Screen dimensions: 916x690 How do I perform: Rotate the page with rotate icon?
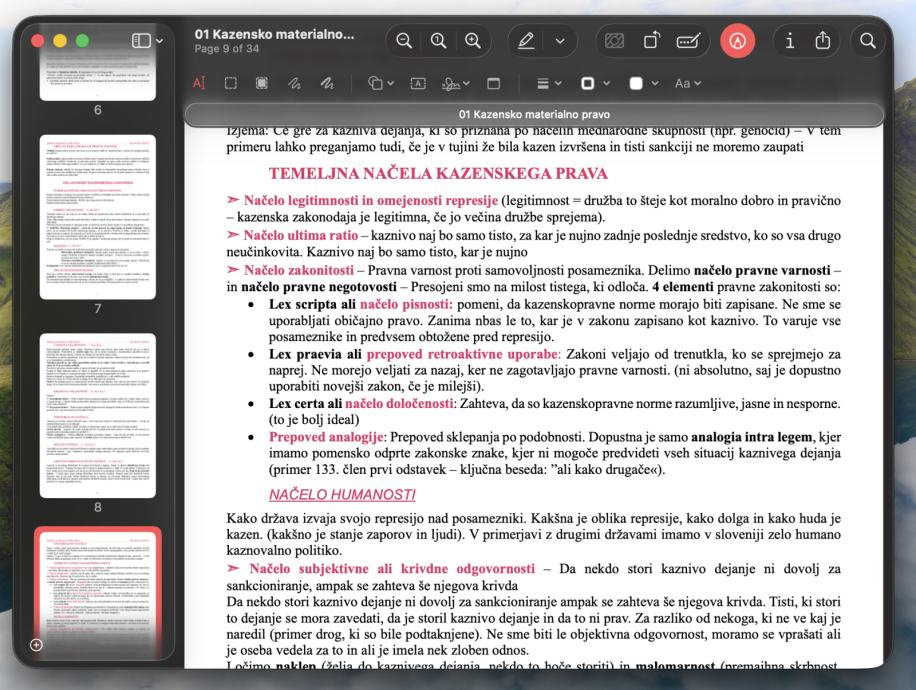coord(651,41)
